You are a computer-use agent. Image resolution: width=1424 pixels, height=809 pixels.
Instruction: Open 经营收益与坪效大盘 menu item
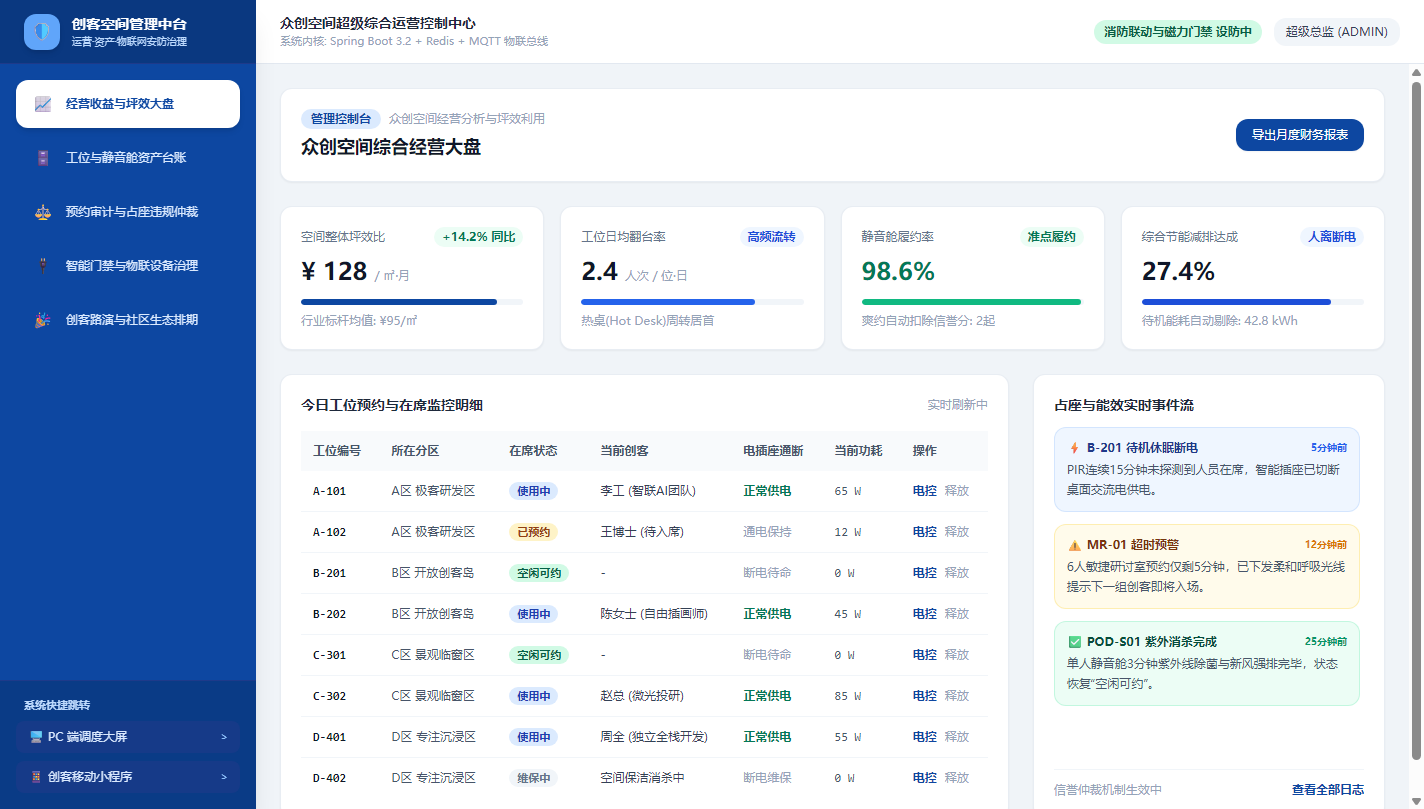pyautogui.click(x=128, y=104)
